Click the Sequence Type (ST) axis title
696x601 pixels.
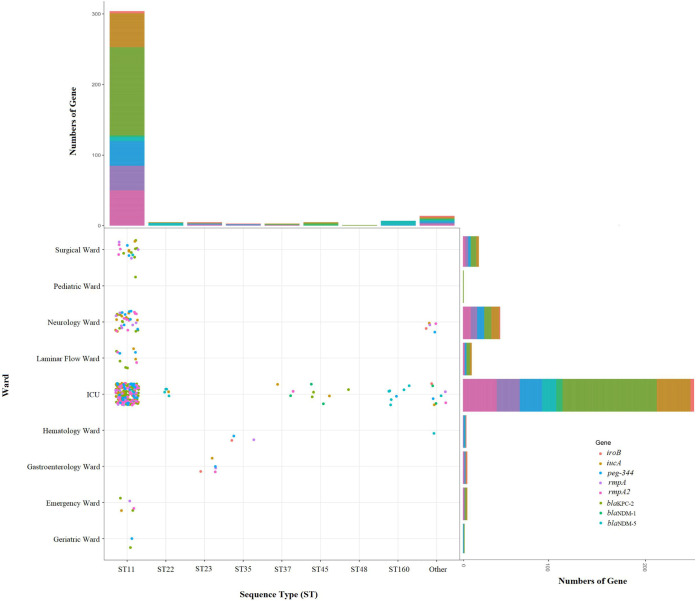point(279,594)
